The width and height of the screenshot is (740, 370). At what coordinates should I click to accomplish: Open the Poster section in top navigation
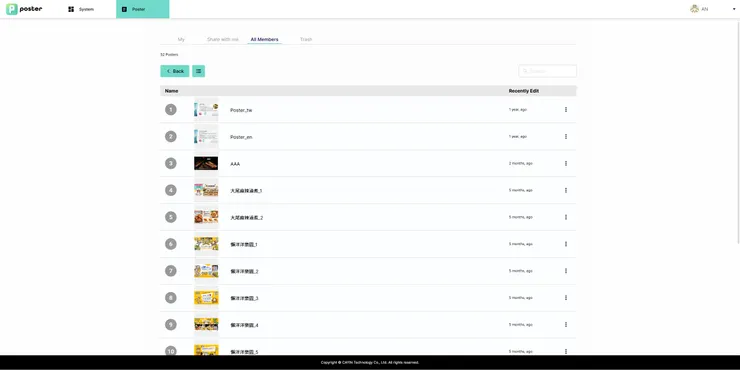[x=143, y=9]
